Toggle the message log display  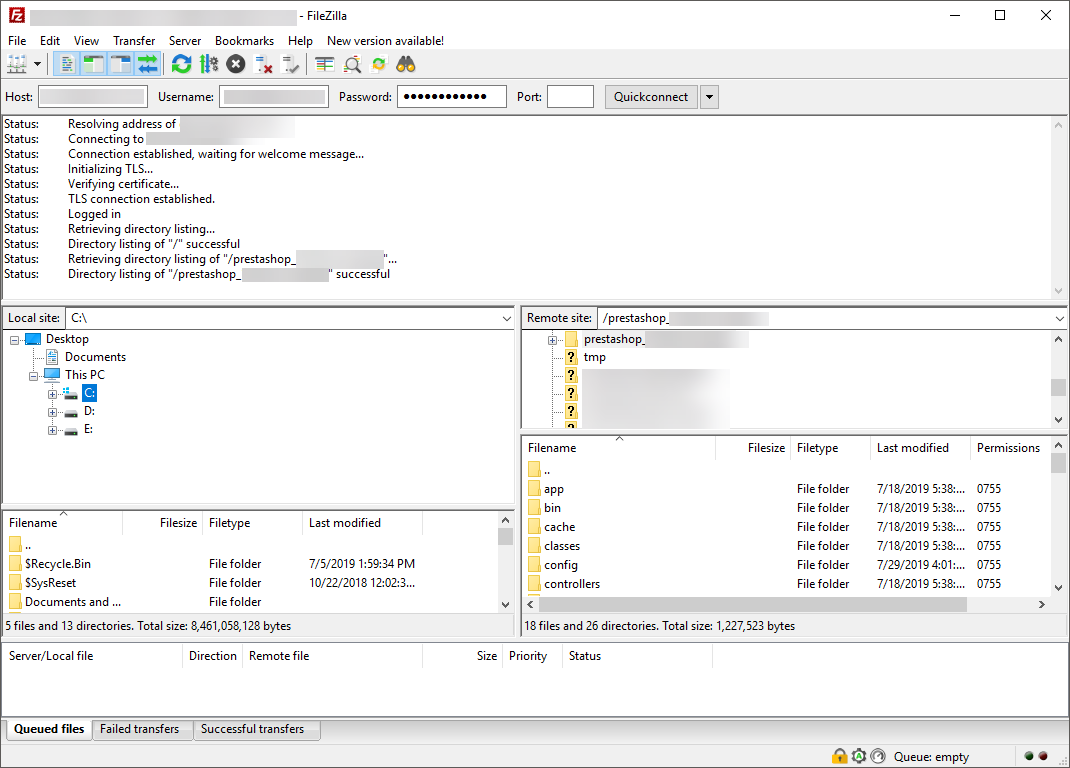point(67,64)
